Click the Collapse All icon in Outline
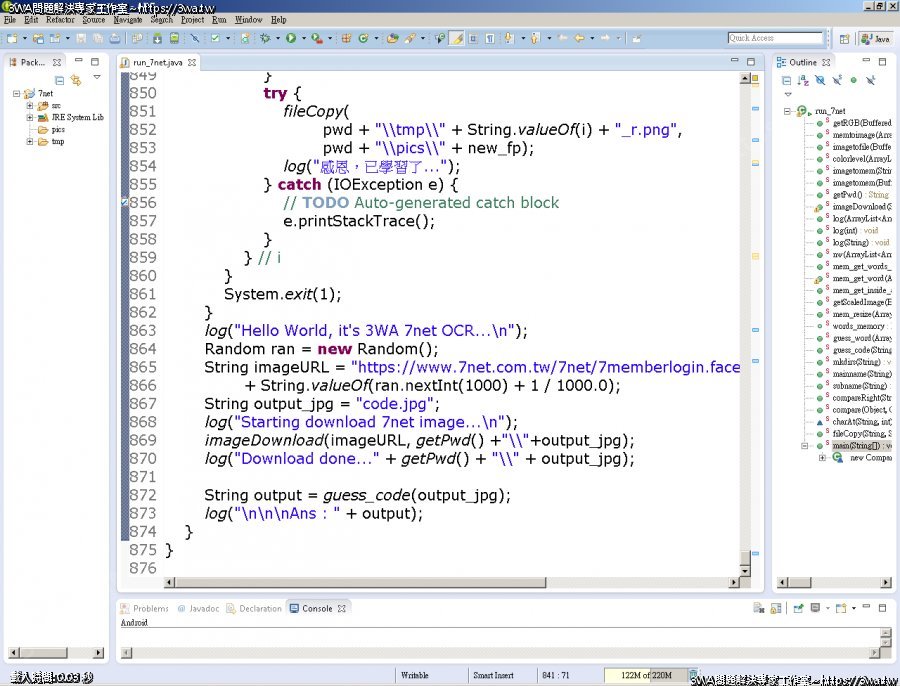 (x=785, y=80)
